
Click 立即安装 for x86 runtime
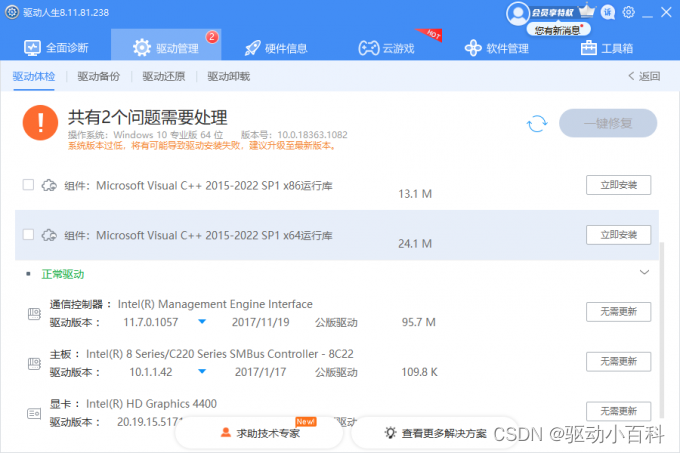pos(618,185)
